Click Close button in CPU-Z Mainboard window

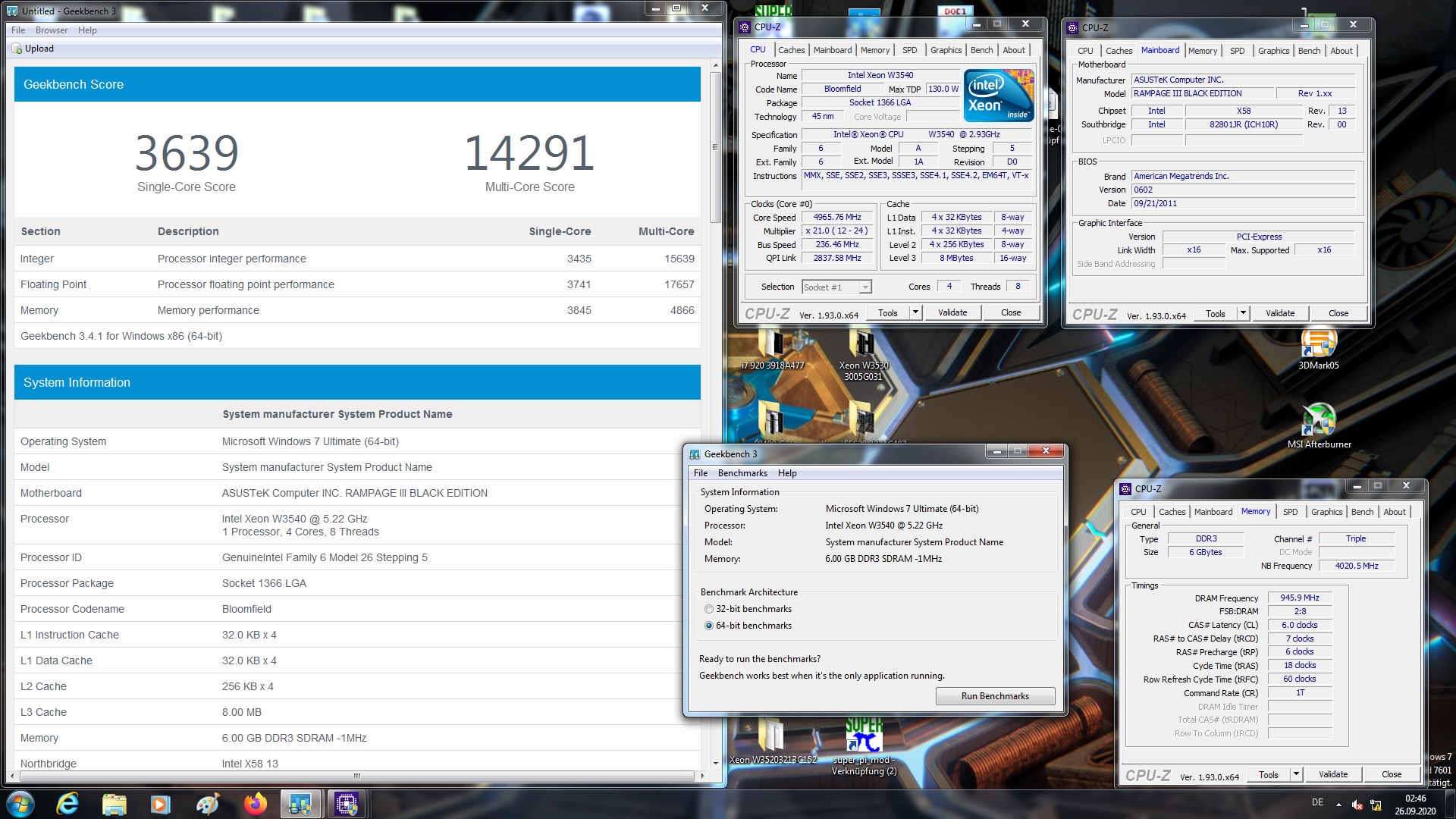pyautogui.click(x=1338, y=313)
